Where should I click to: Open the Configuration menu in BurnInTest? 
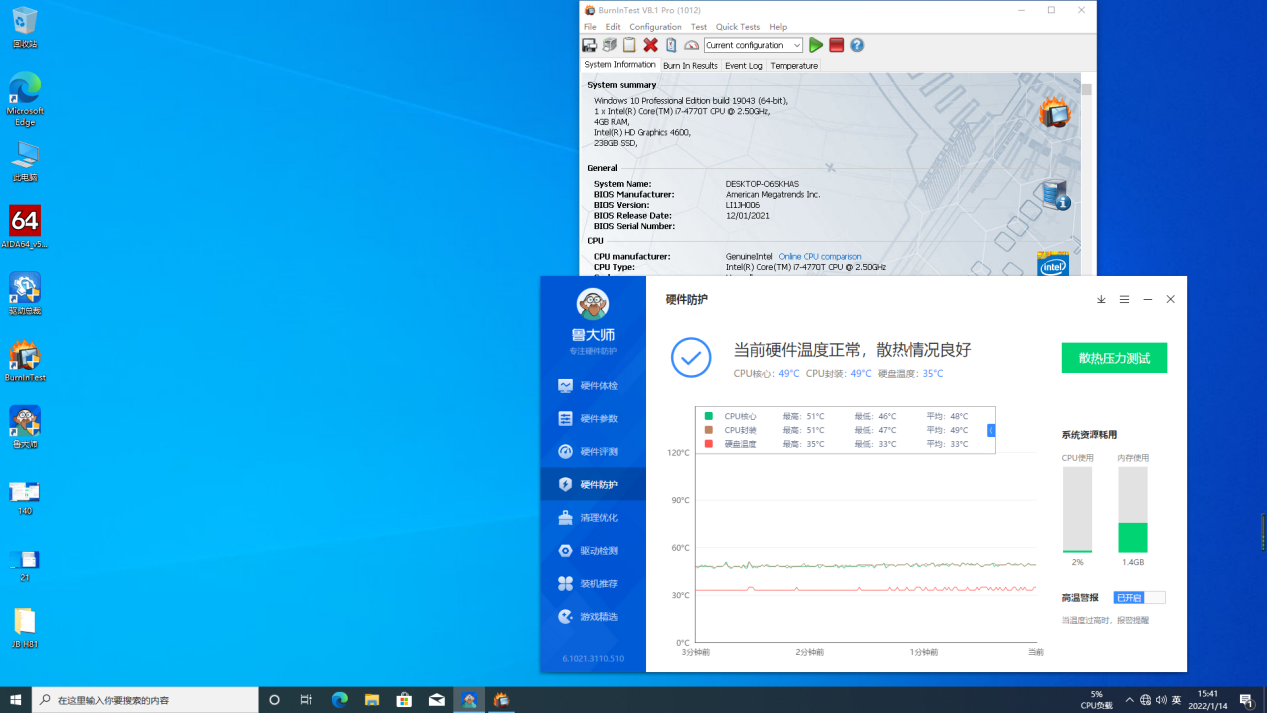tap(655, 27)
